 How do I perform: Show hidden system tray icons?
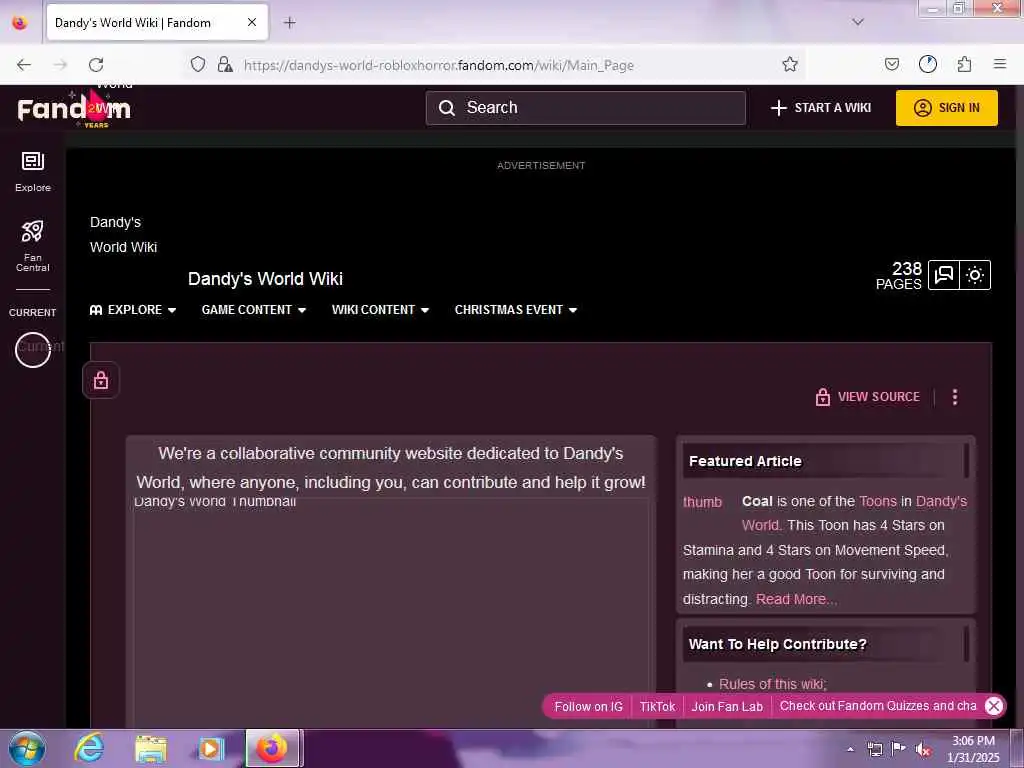point(850,749)
